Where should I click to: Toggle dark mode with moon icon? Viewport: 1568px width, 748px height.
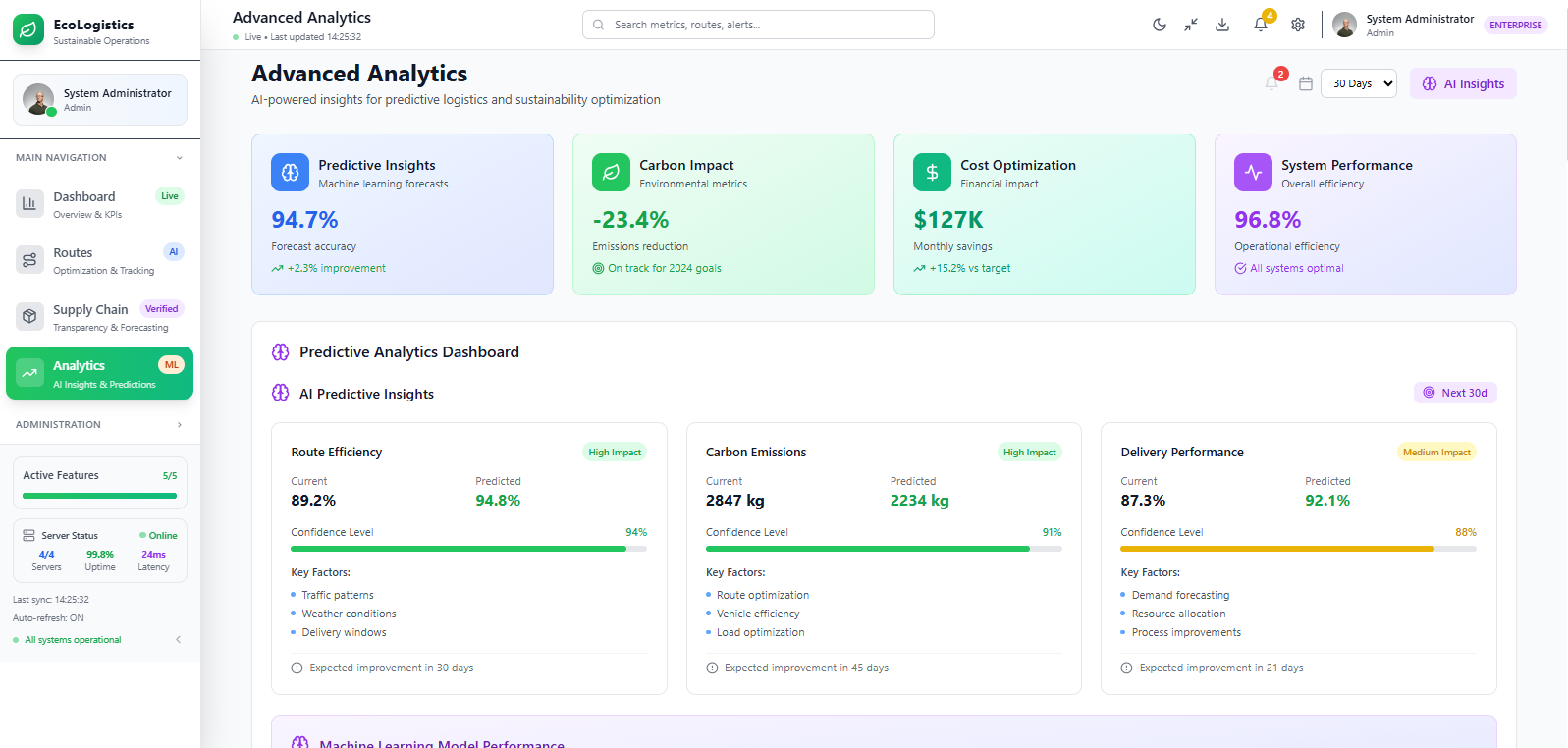click(1160, 25)
